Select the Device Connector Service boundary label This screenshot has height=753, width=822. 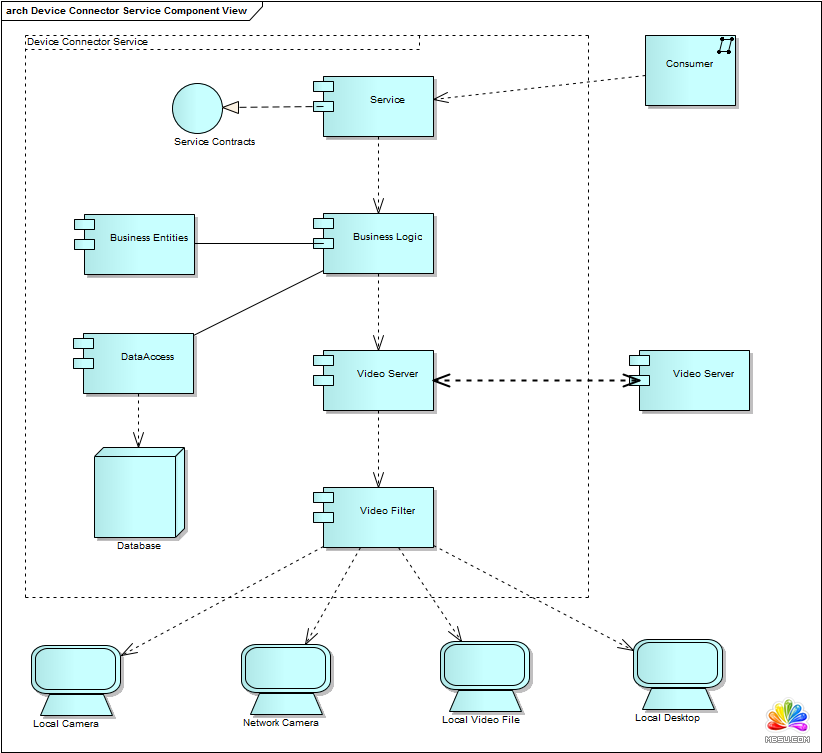pos(88,42)
